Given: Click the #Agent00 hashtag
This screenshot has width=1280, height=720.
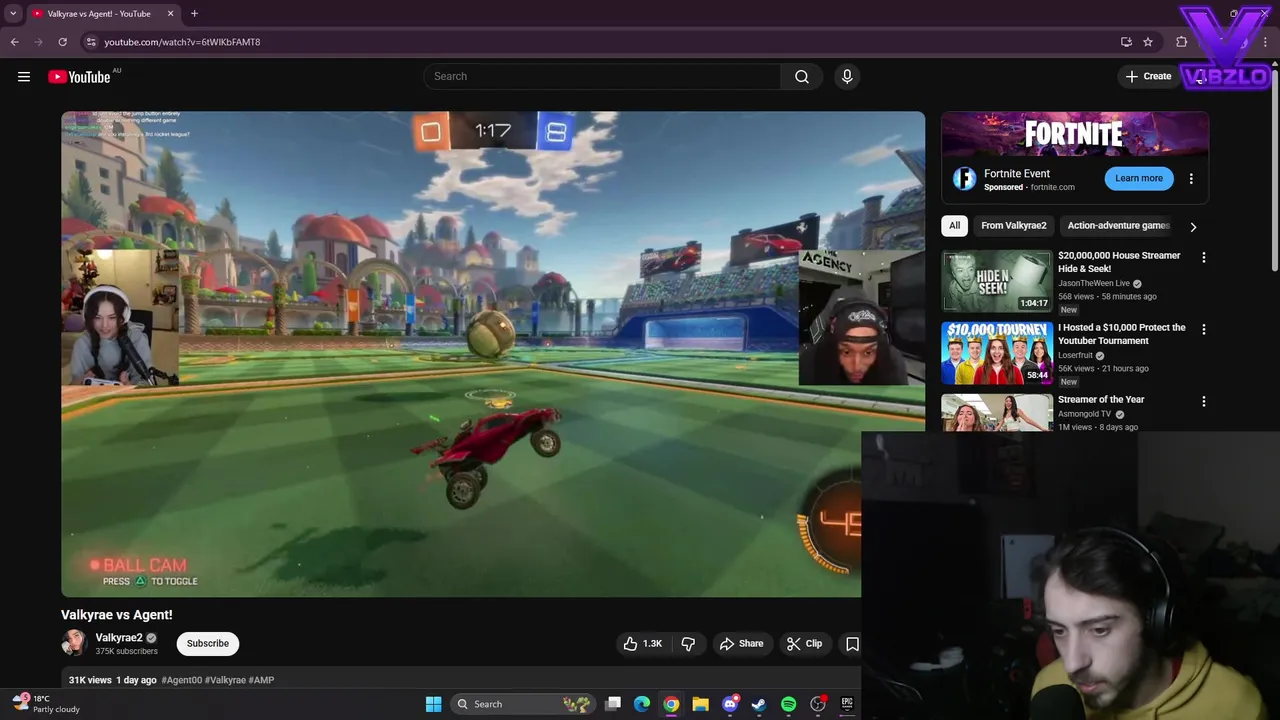Looking at the screenshot, I should (x=182, y=680).
